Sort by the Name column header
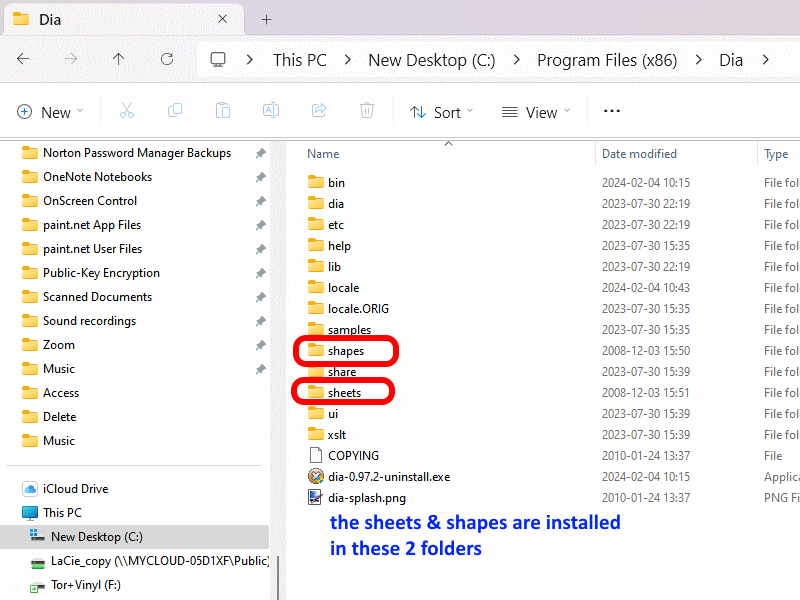 pyautogui.click(x=323, y=154)
